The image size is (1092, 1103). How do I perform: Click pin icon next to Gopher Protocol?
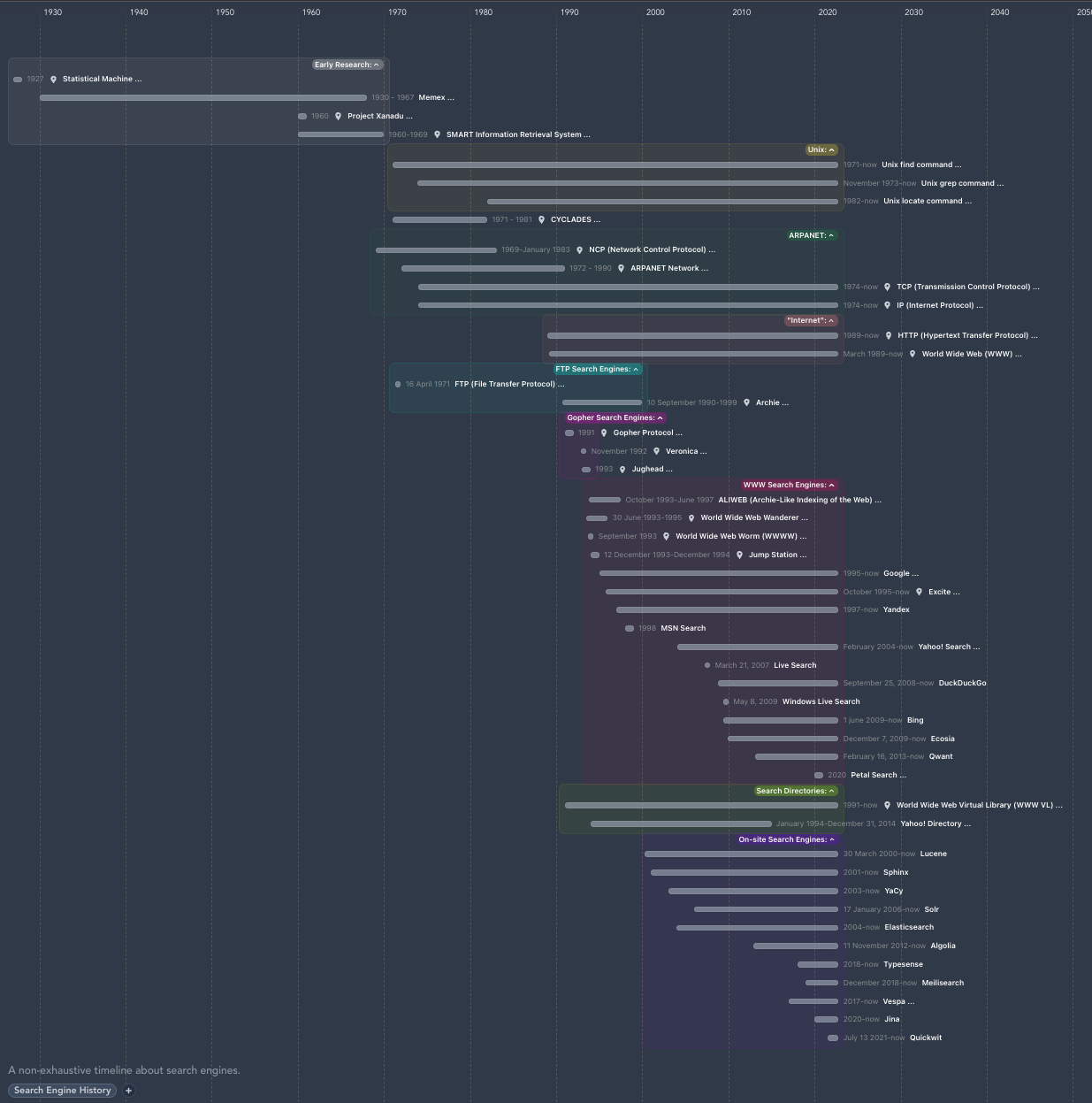(x=604, y=433)
